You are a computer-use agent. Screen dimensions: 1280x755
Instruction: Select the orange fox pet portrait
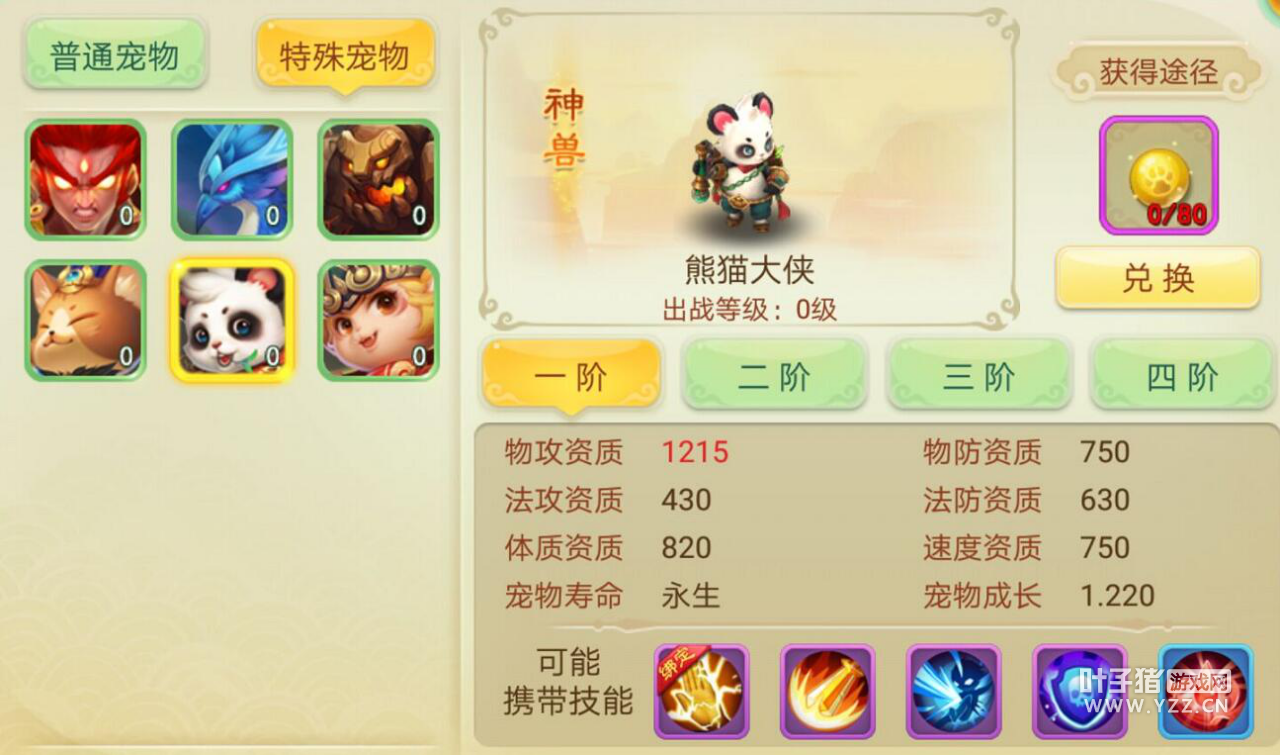pyautogui.click(x=86, y=320)
